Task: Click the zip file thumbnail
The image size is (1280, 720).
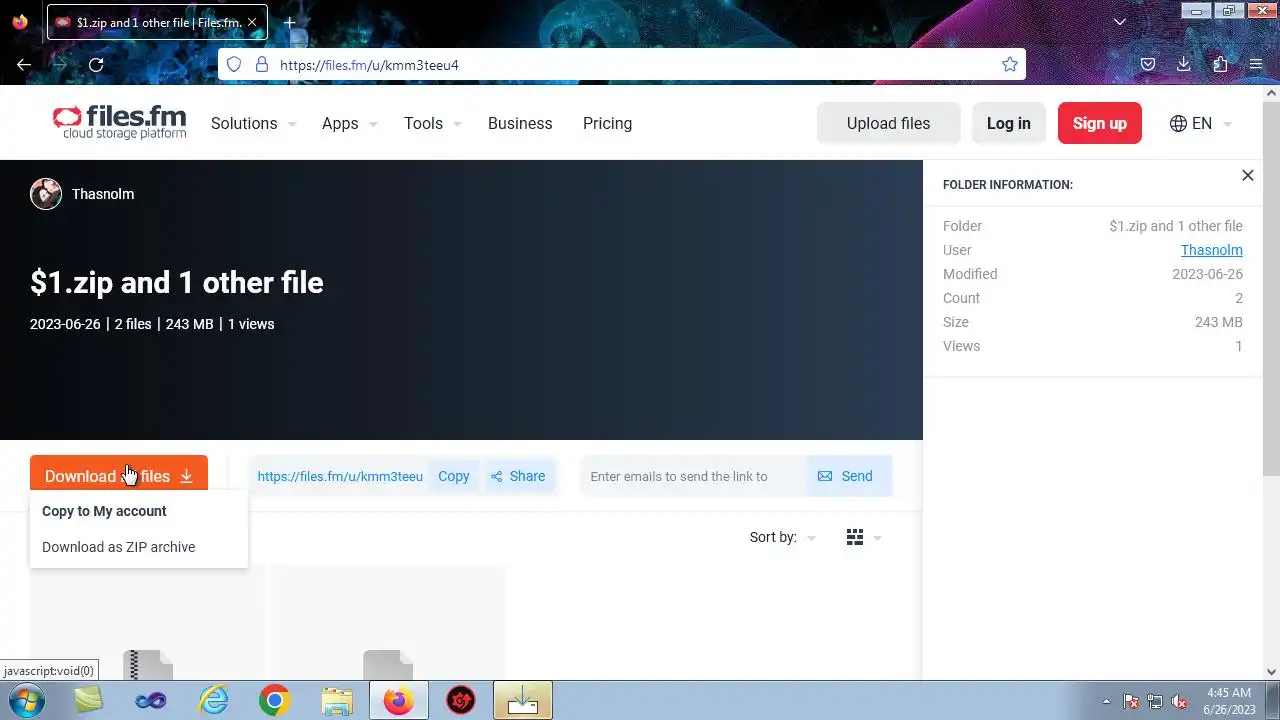Action: pos(148,623)
